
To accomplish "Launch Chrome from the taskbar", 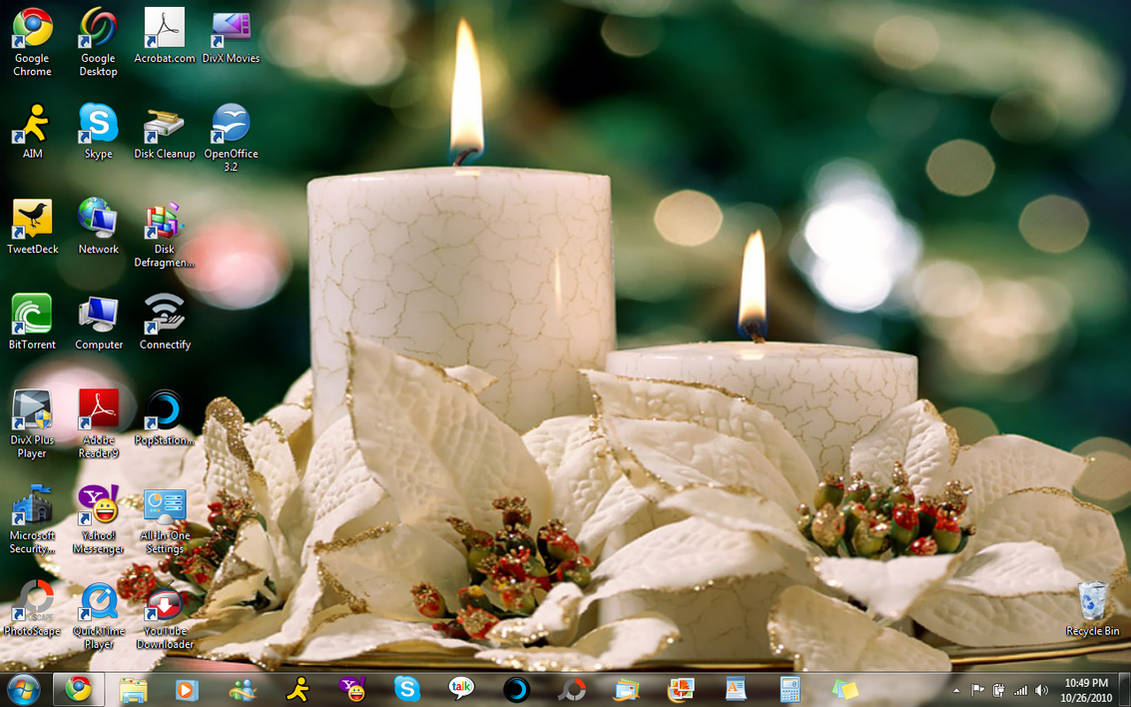I will click(x=79, y=690).
